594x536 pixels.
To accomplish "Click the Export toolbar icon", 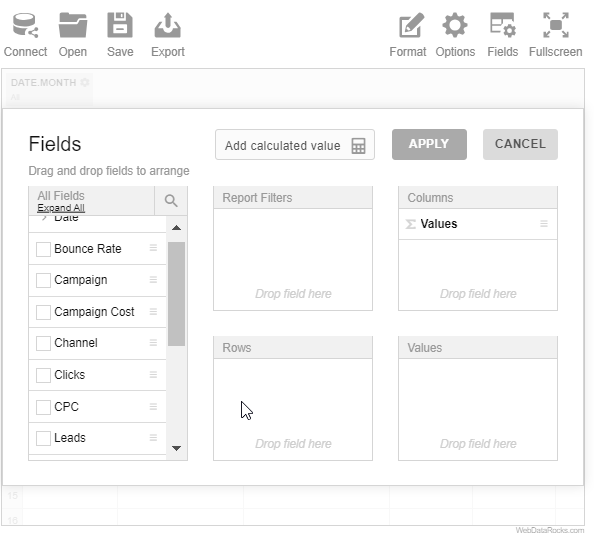I will pos(167,25).
